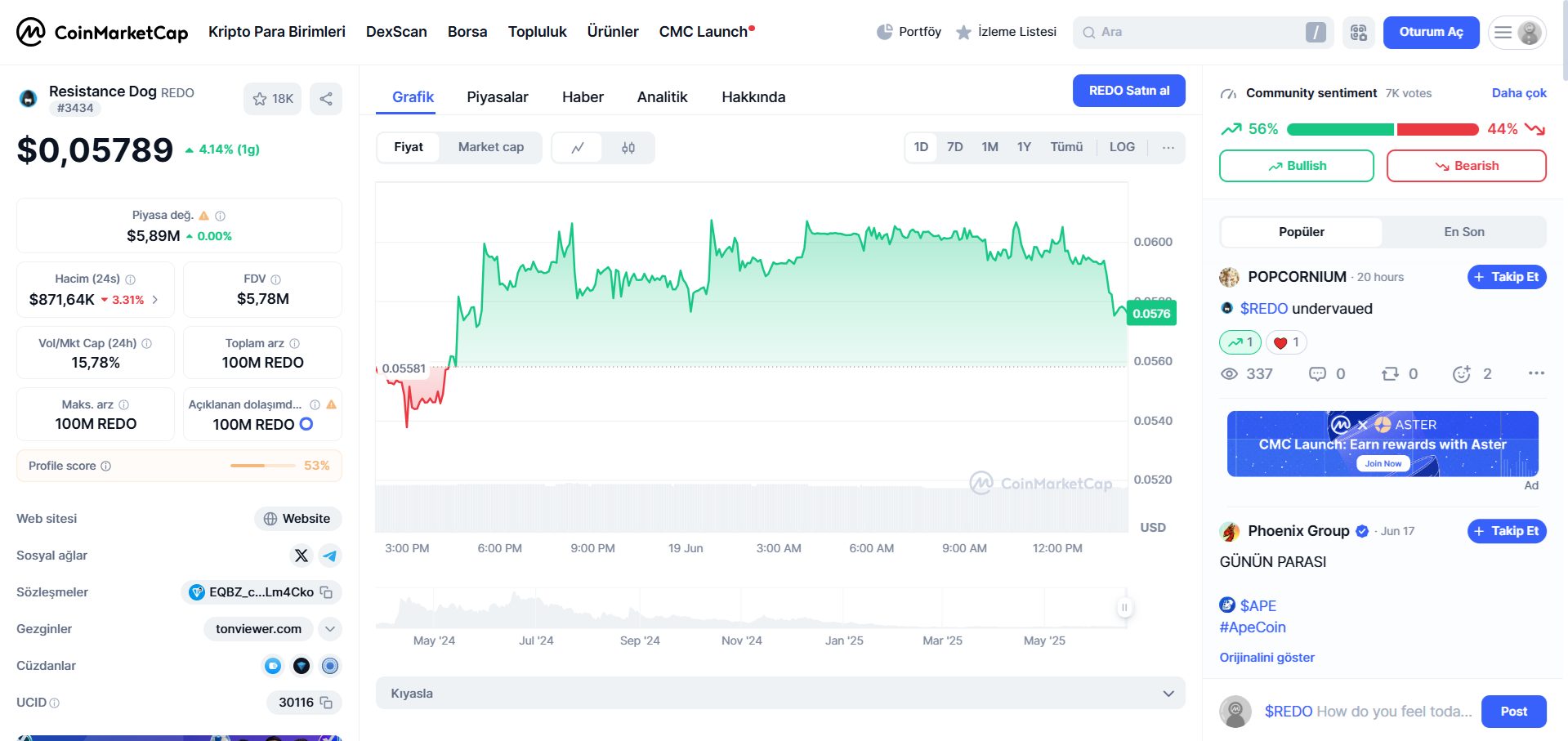The height and width of the screenshot is (741, 1568).
Task: Open the QR code scanner icon in header
Action: pos(1358,33)
